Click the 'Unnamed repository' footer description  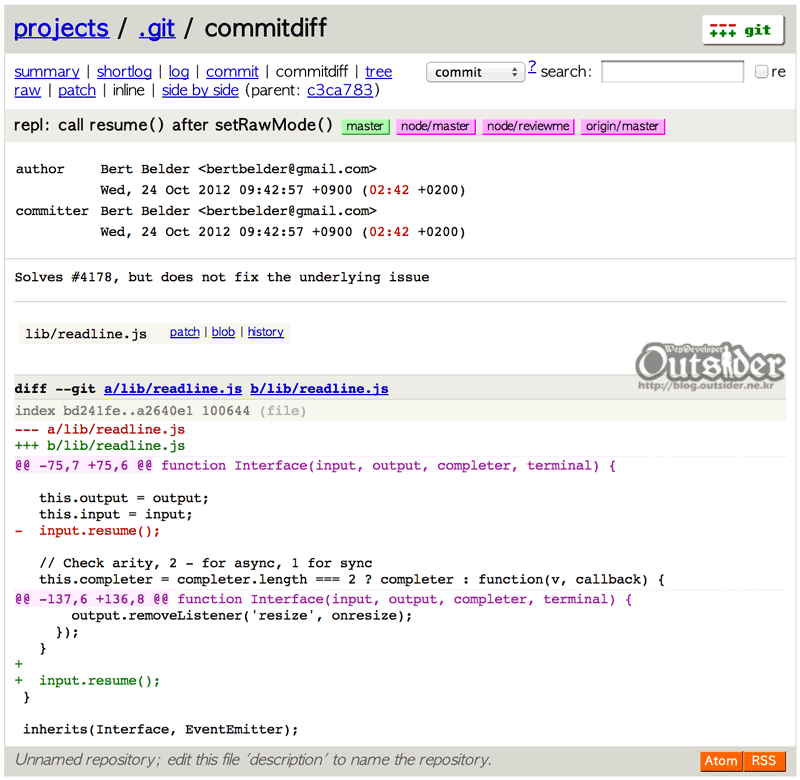tap(253, 760)
